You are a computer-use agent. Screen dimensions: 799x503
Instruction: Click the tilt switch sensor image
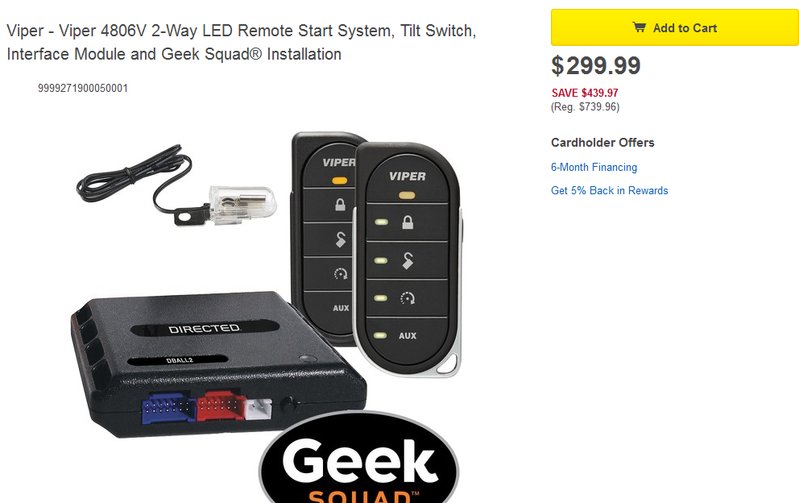[x=176, y=186]
